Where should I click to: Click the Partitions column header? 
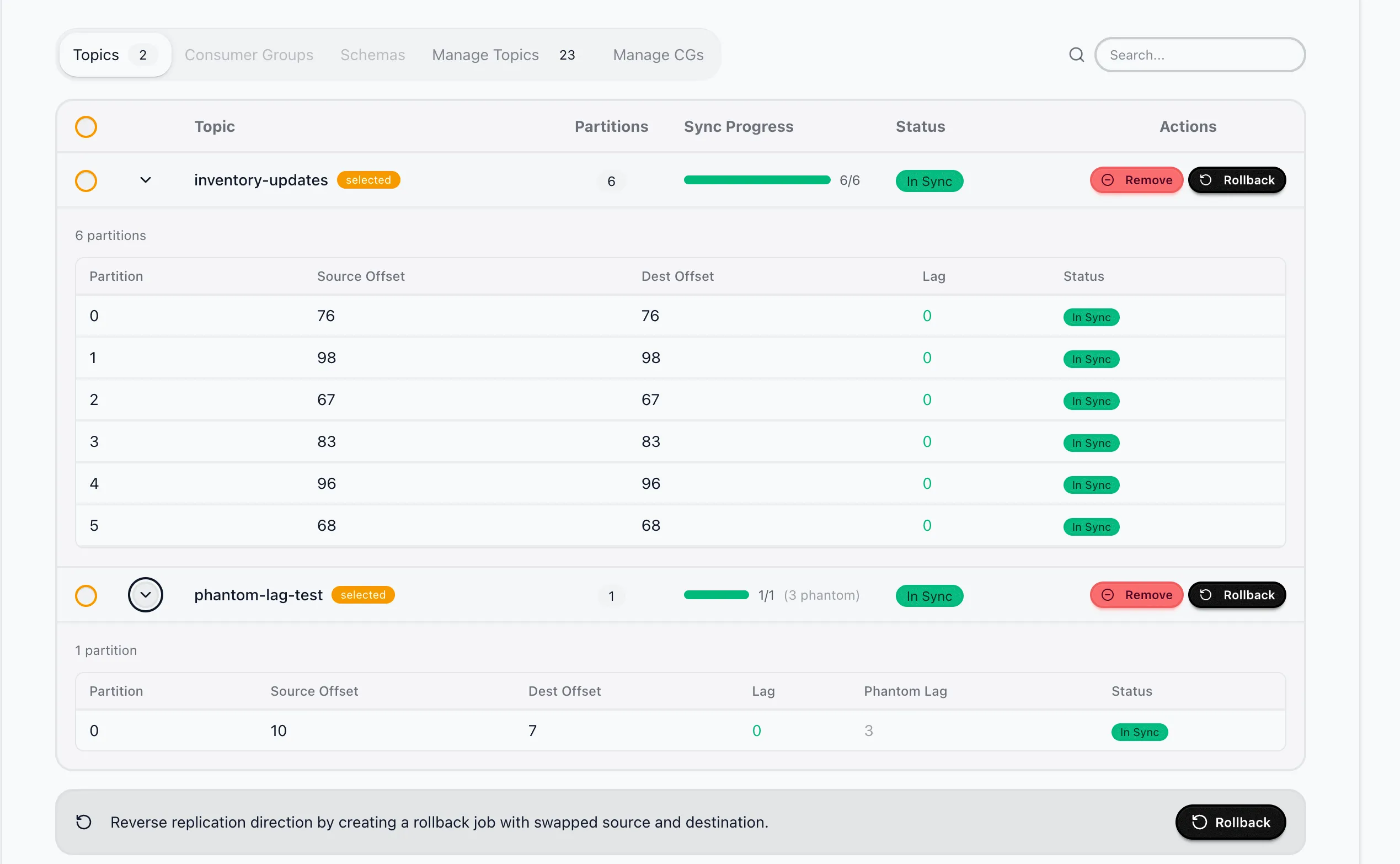tap(611, 127)
